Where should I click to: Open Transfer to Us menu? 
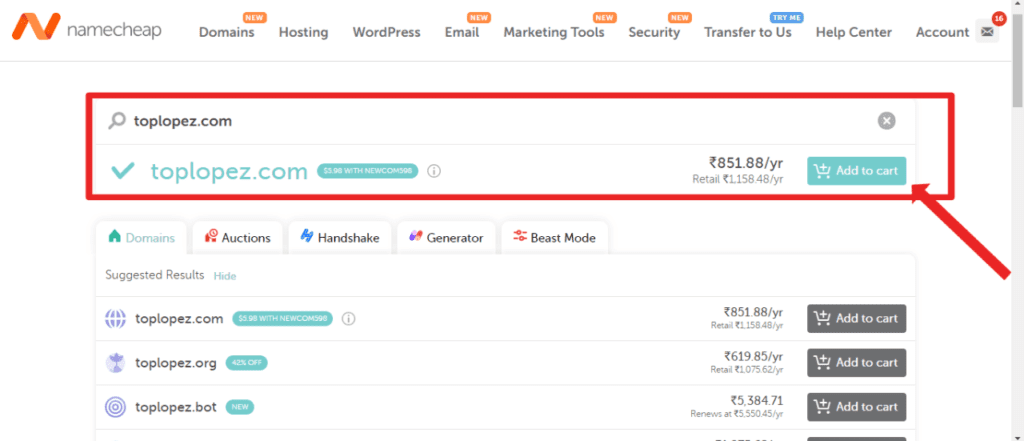748,32
